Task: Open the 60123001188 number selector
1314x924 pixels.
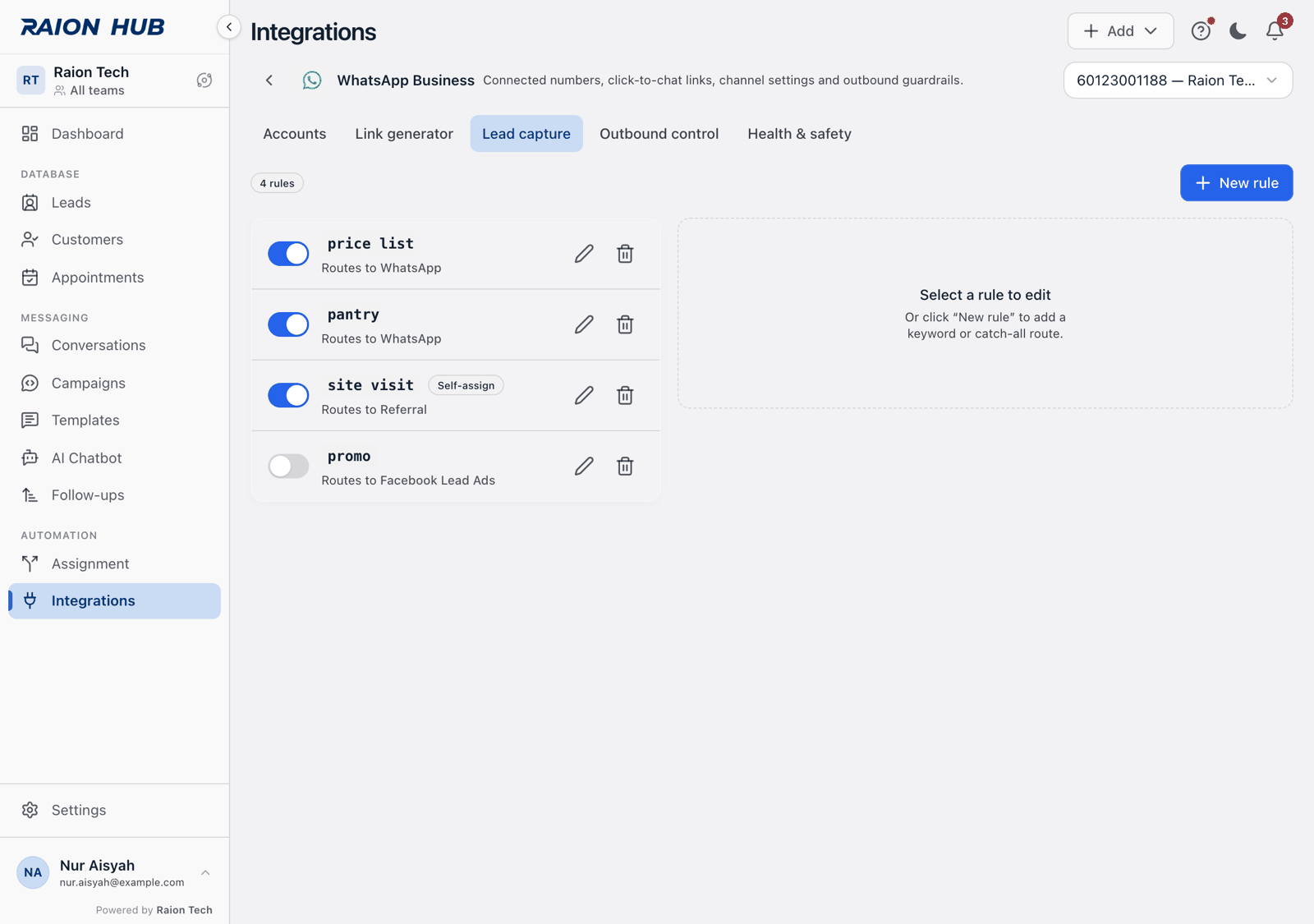Action: pos(1178,80)
